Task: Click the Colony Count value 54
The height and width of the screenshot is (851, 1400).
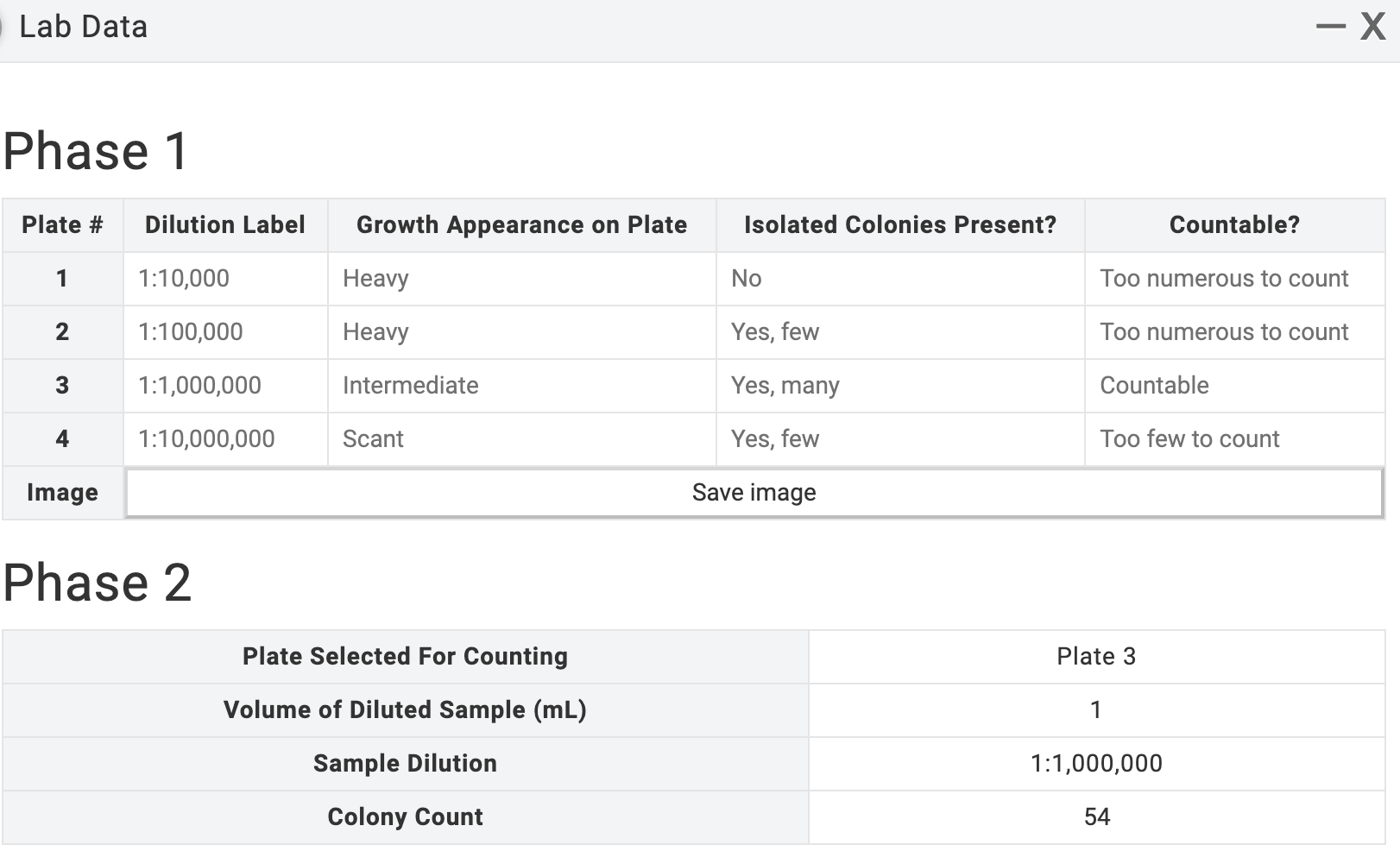Action: (x=1096, y=816)
